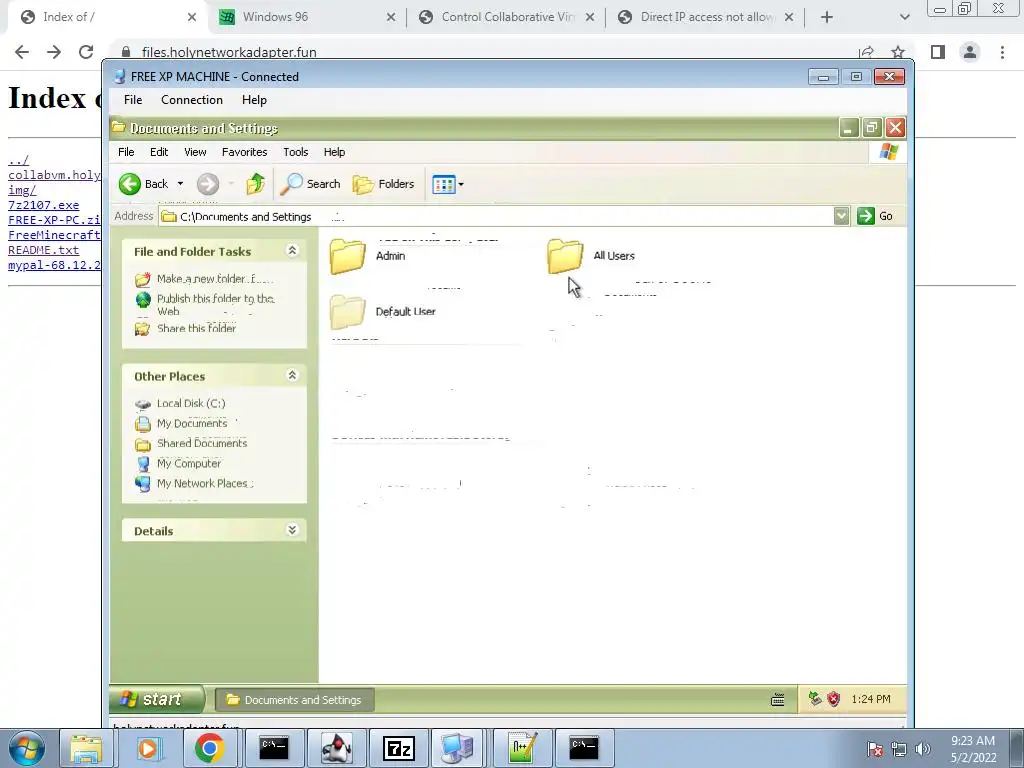The height and width of the screenshot is (768, 1024).
Task: Open Local Disk (C:) from Other Places
Action: (191, 404)
